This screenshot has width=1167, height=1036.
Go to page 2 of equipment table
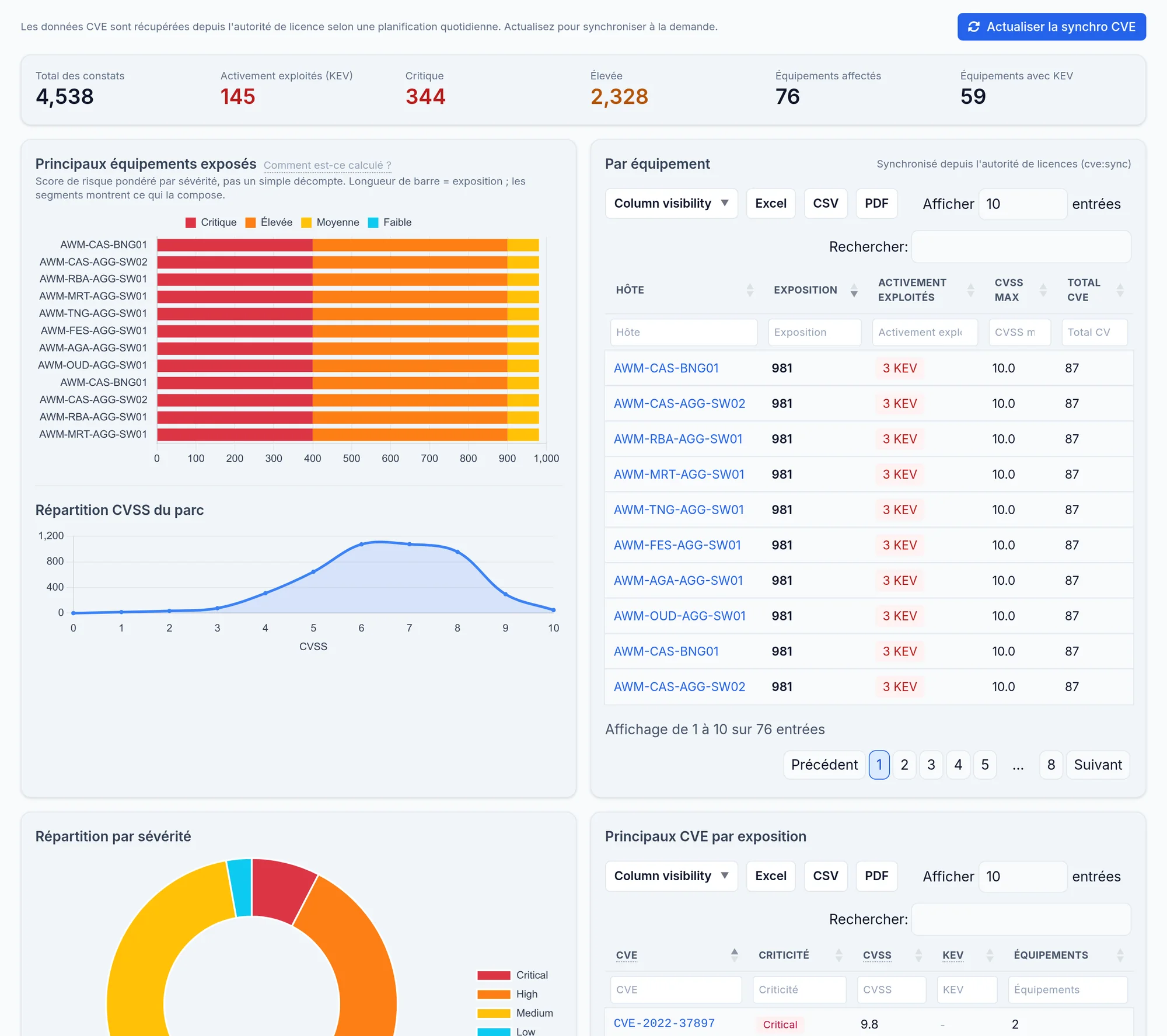[x=904, y=765]
